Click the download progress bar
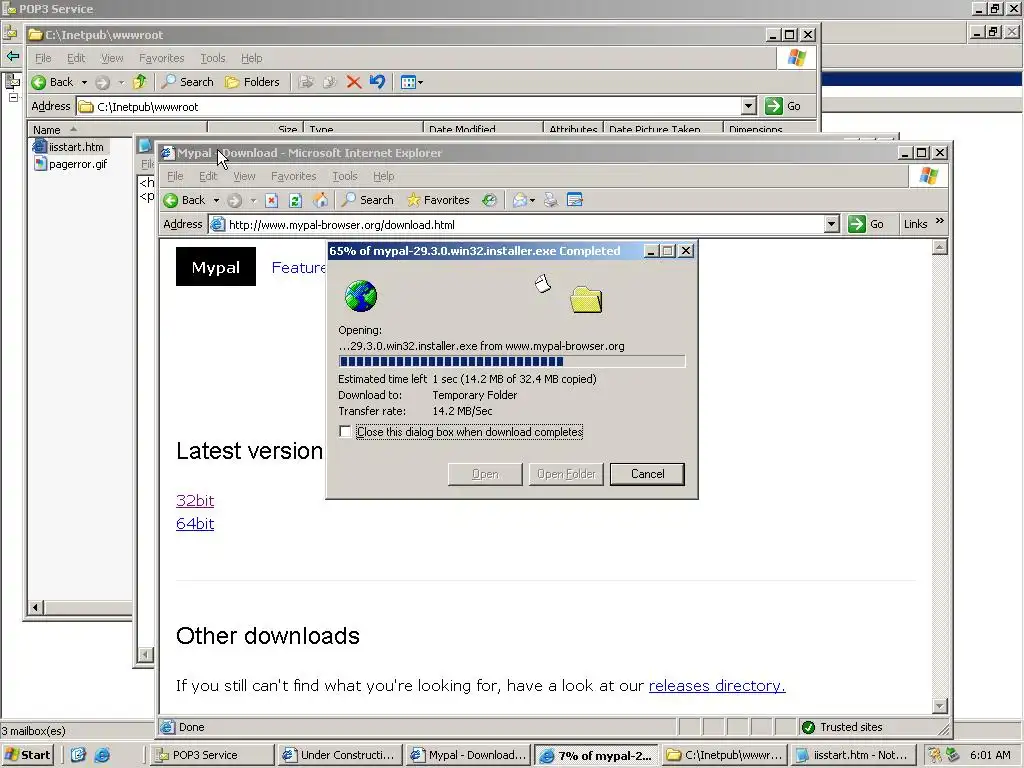1024x768 pixels. point(511,361)
